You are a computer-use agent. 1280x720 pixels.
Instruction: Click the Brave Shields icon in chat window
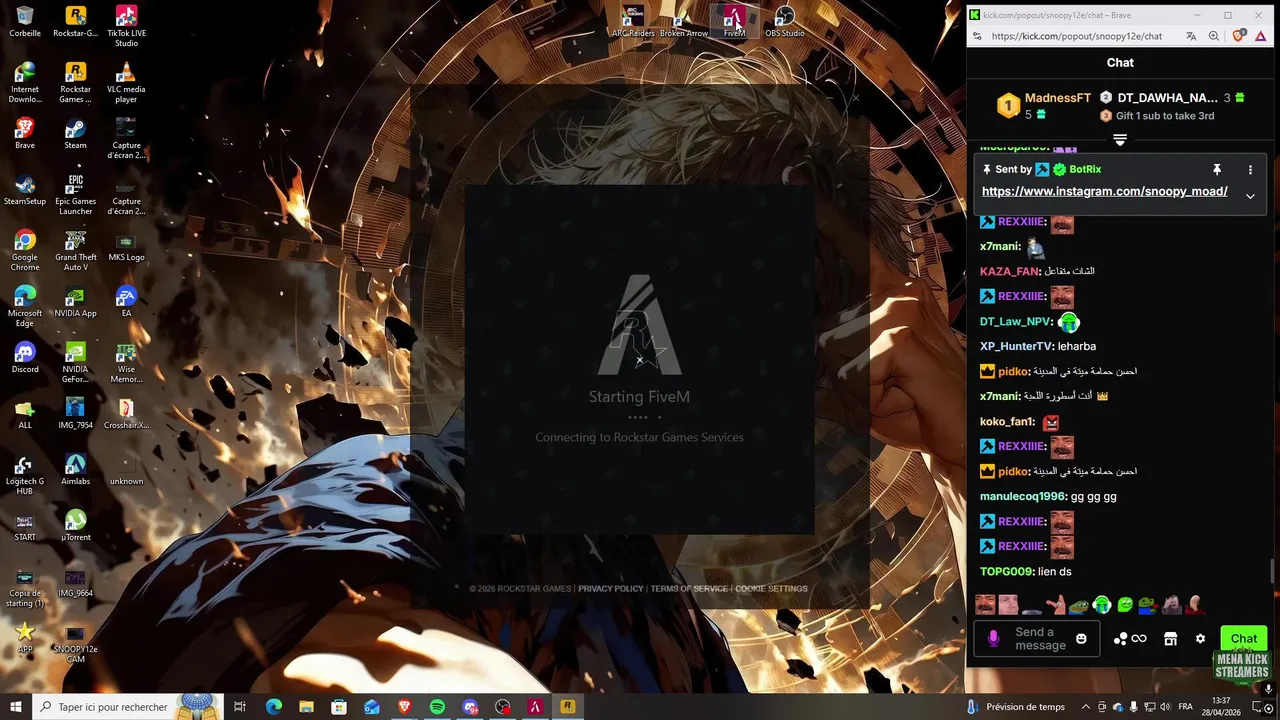[x=1239, y=36]
